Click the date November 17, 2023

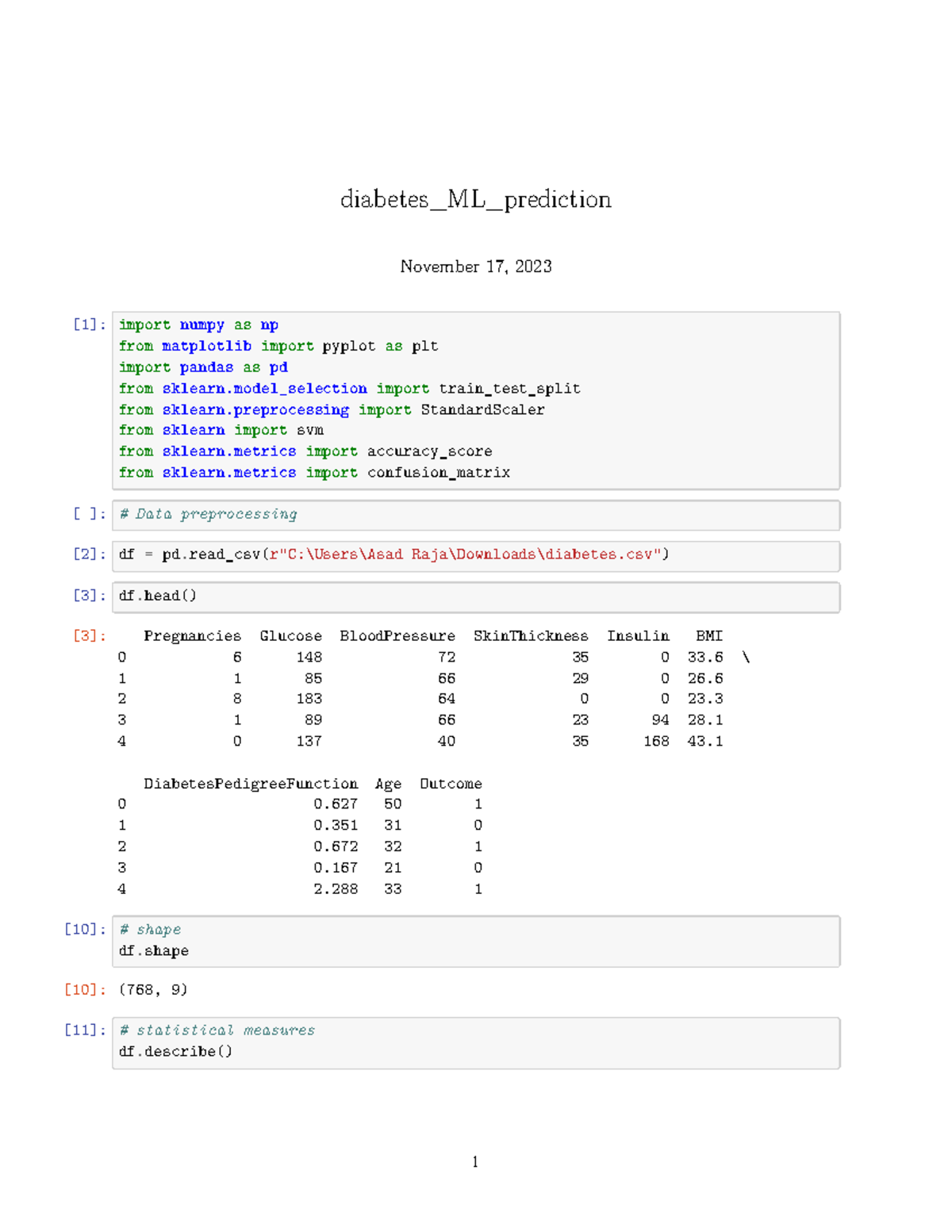tap(475, 267)
